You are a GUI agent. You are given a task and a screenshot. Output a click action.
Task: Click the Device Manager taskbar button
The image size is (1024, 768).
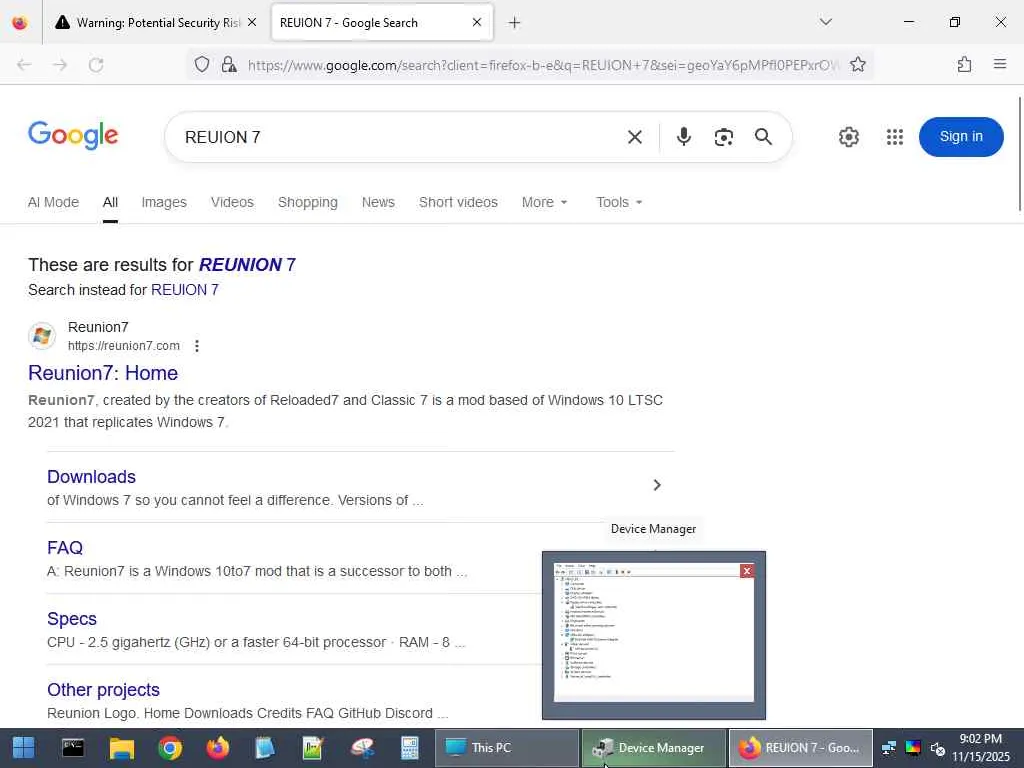click(x=654, y=748)
